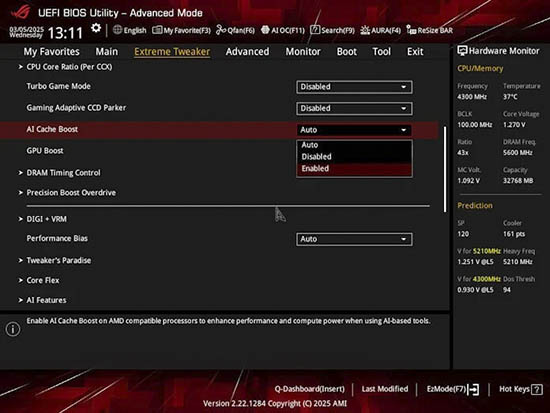
Task: Select the Performance Bias label
Action: point(57,238)
